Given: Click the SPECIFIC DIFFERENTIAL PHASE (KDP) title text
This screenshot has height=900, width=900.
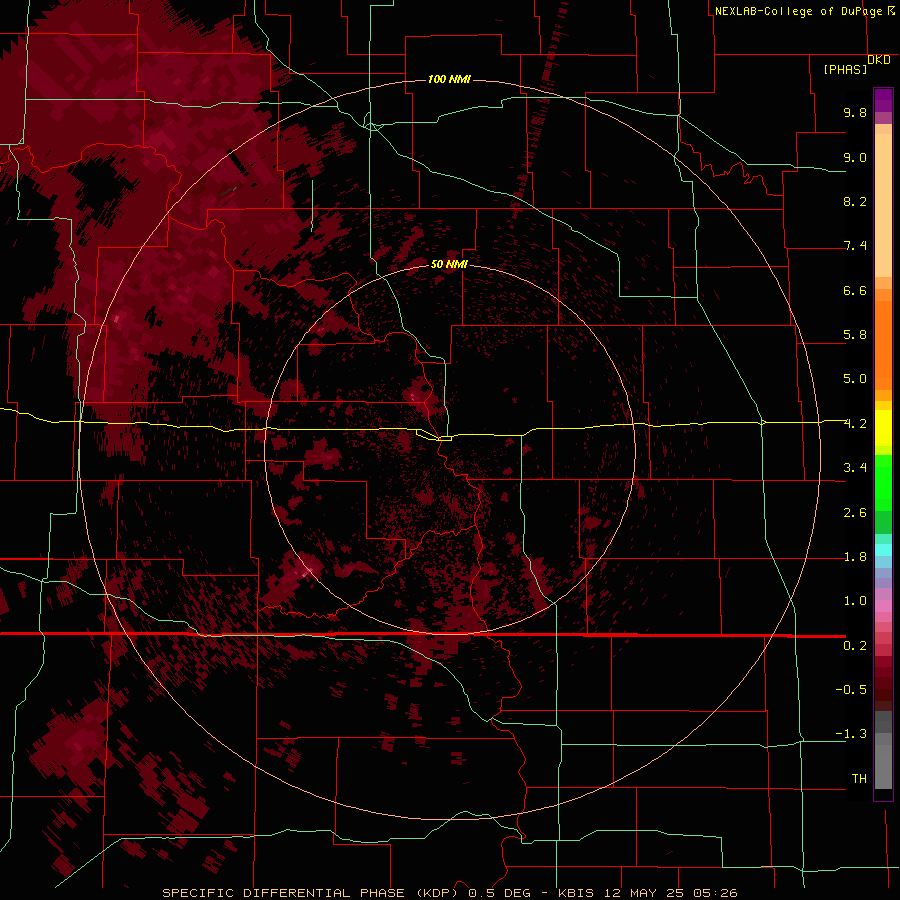Looking at the screenshot, I should click(312, 893).
